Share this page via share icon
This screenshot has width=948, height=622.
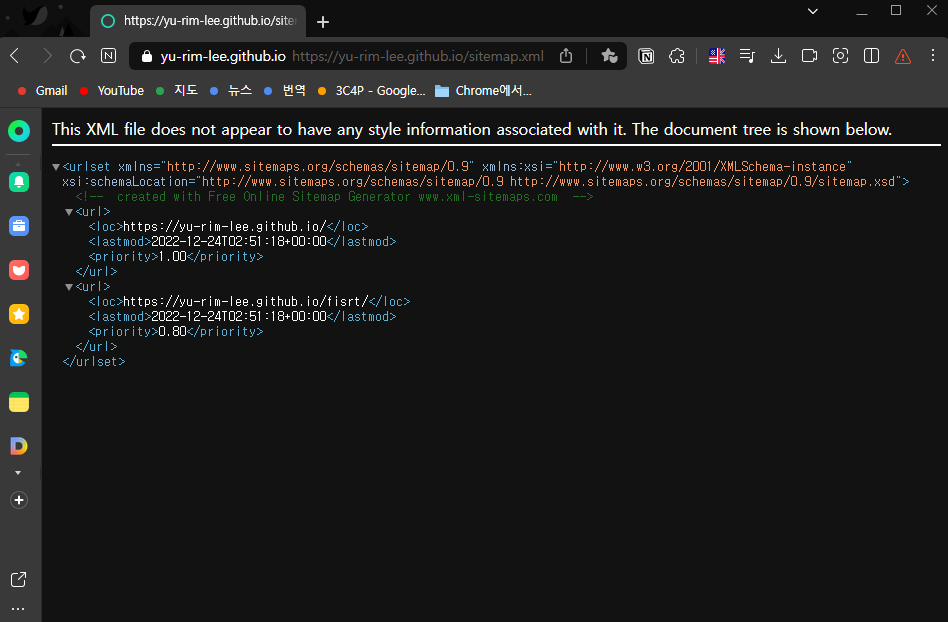click(x=566, y=56)
